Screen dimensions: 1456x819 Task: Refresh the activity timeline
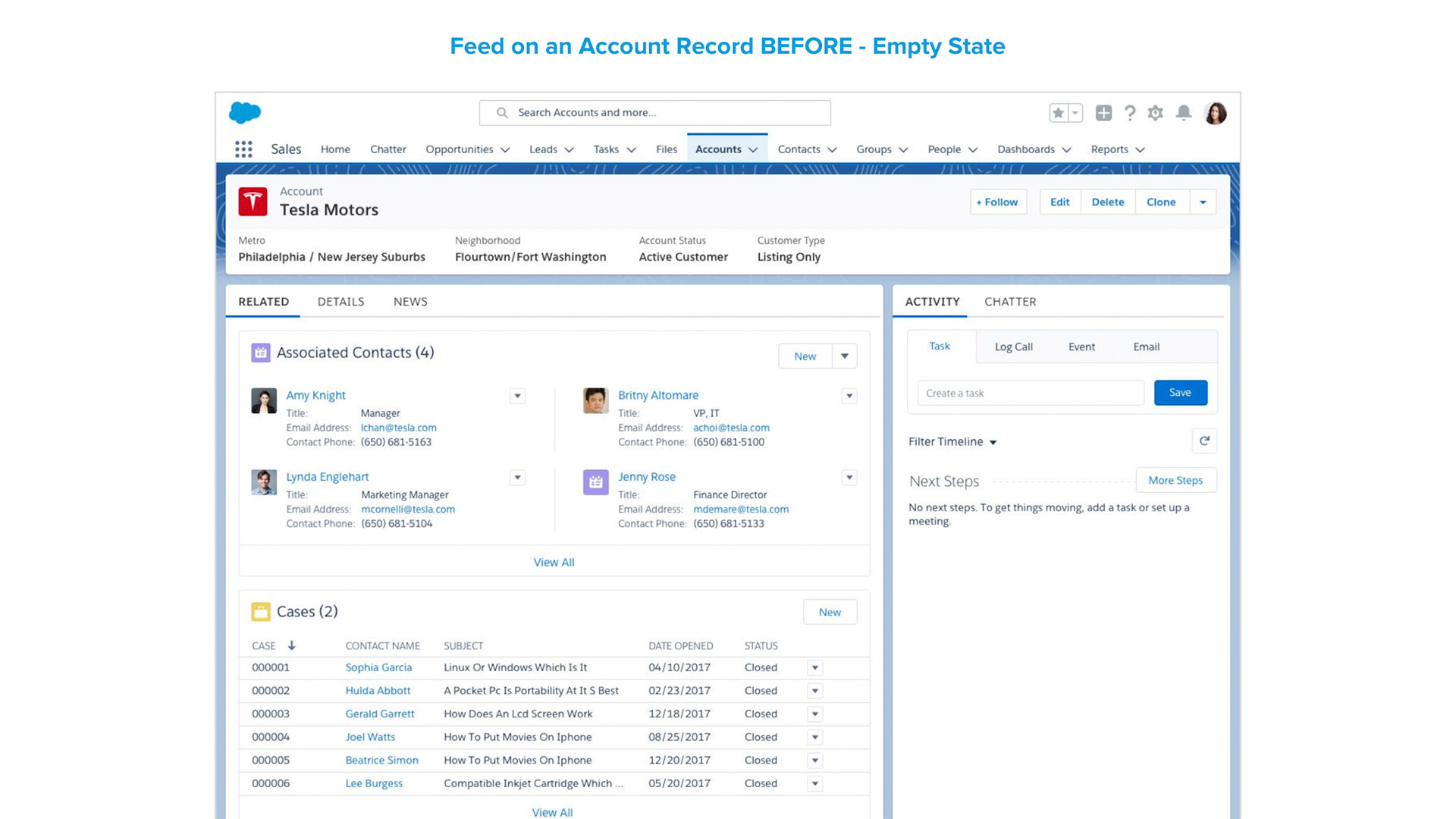[1204, 441]
